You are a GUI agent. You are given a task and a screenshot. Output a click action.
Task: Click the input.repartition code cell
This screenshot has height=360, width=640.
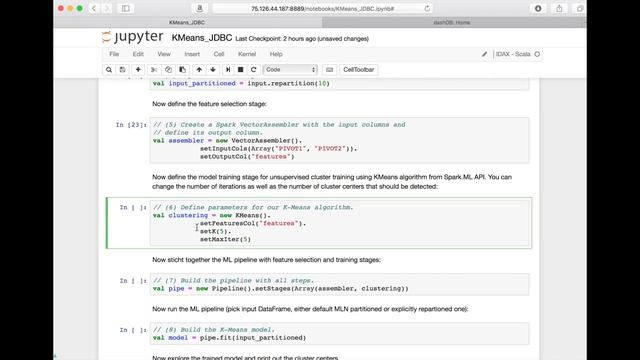tap(339, 83)
